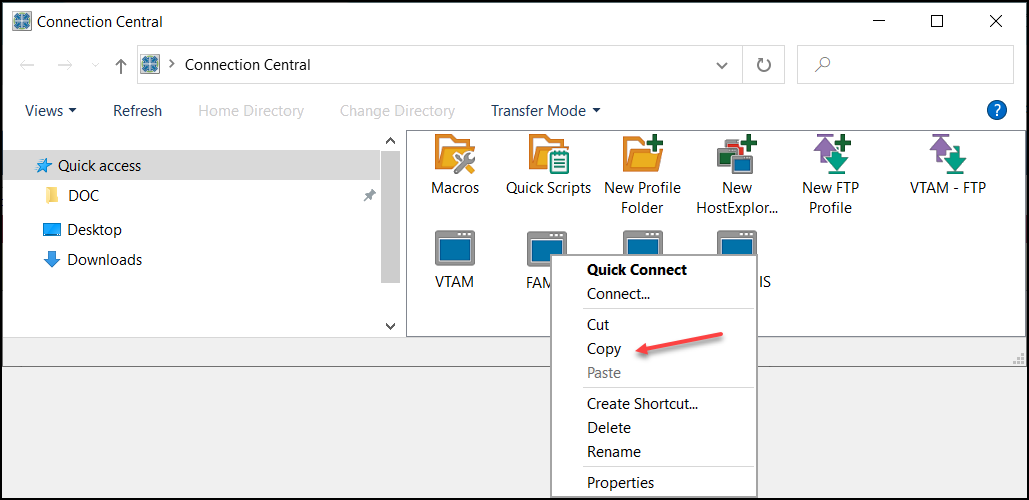Open the Transfer Mode dropdown

(x=545, y=111)
